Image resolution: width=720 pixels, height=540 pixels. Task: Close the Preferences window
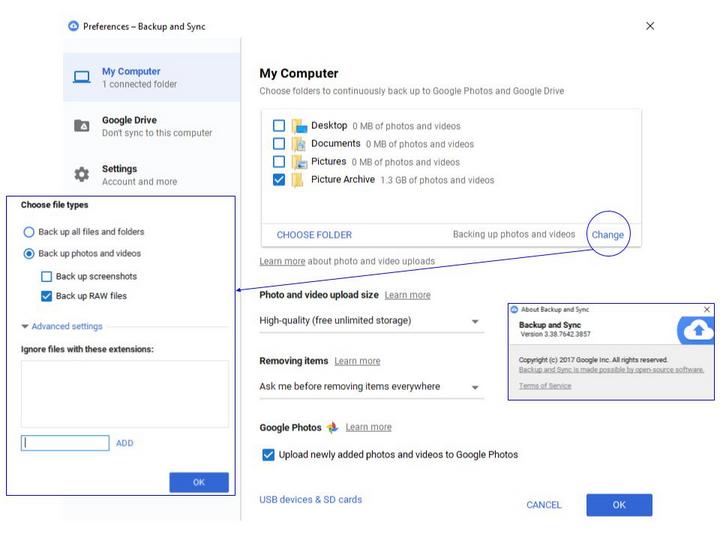pyautogui.click(x=650, y=26)
